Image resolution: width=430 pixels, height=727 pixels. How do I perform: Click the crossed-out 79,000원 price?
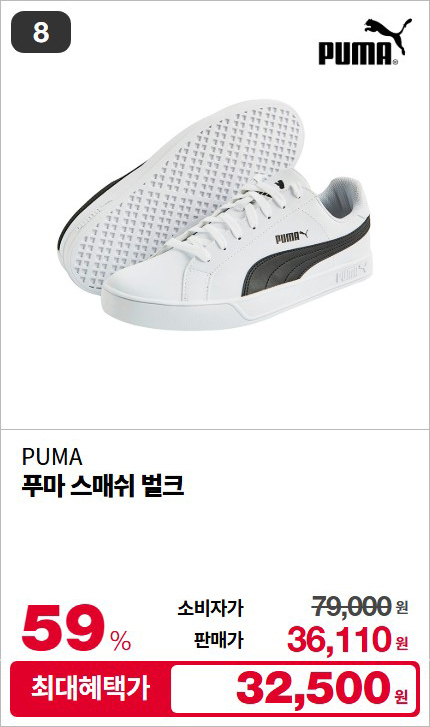(x=360, y=606)
